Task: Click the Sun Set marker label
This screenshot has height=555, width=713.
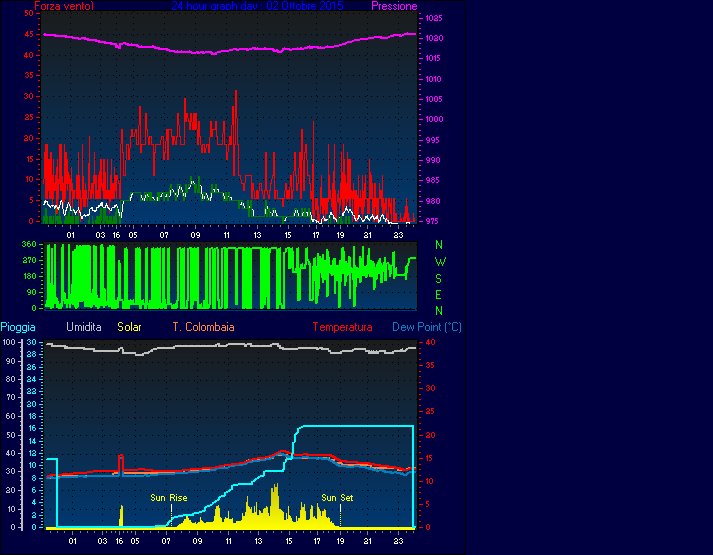Action: (337, 497)
